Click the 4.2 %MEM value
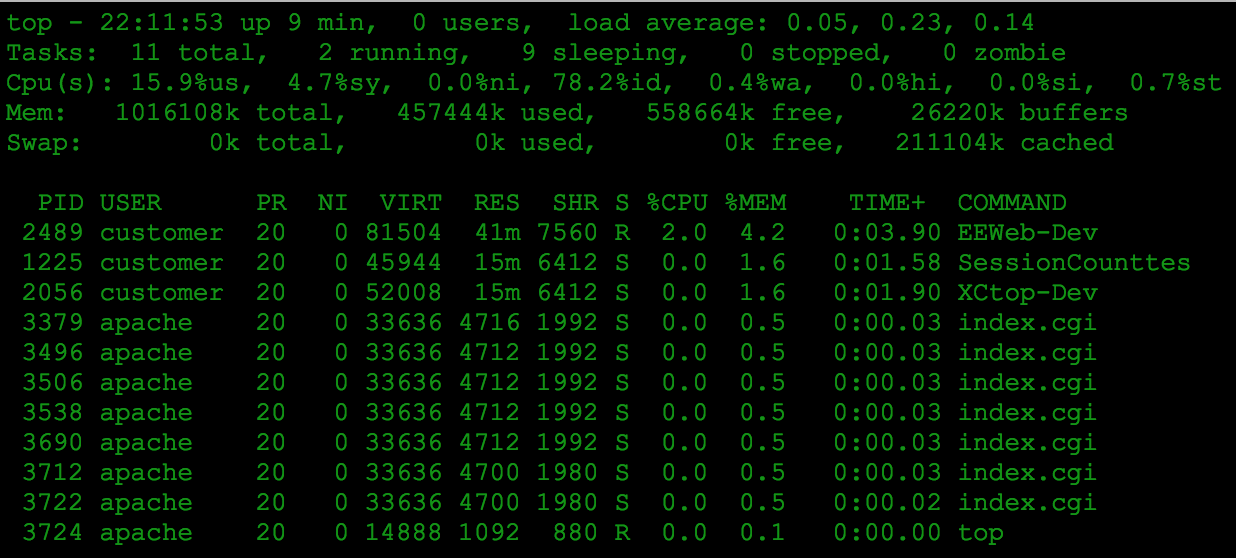 (762, 232)
